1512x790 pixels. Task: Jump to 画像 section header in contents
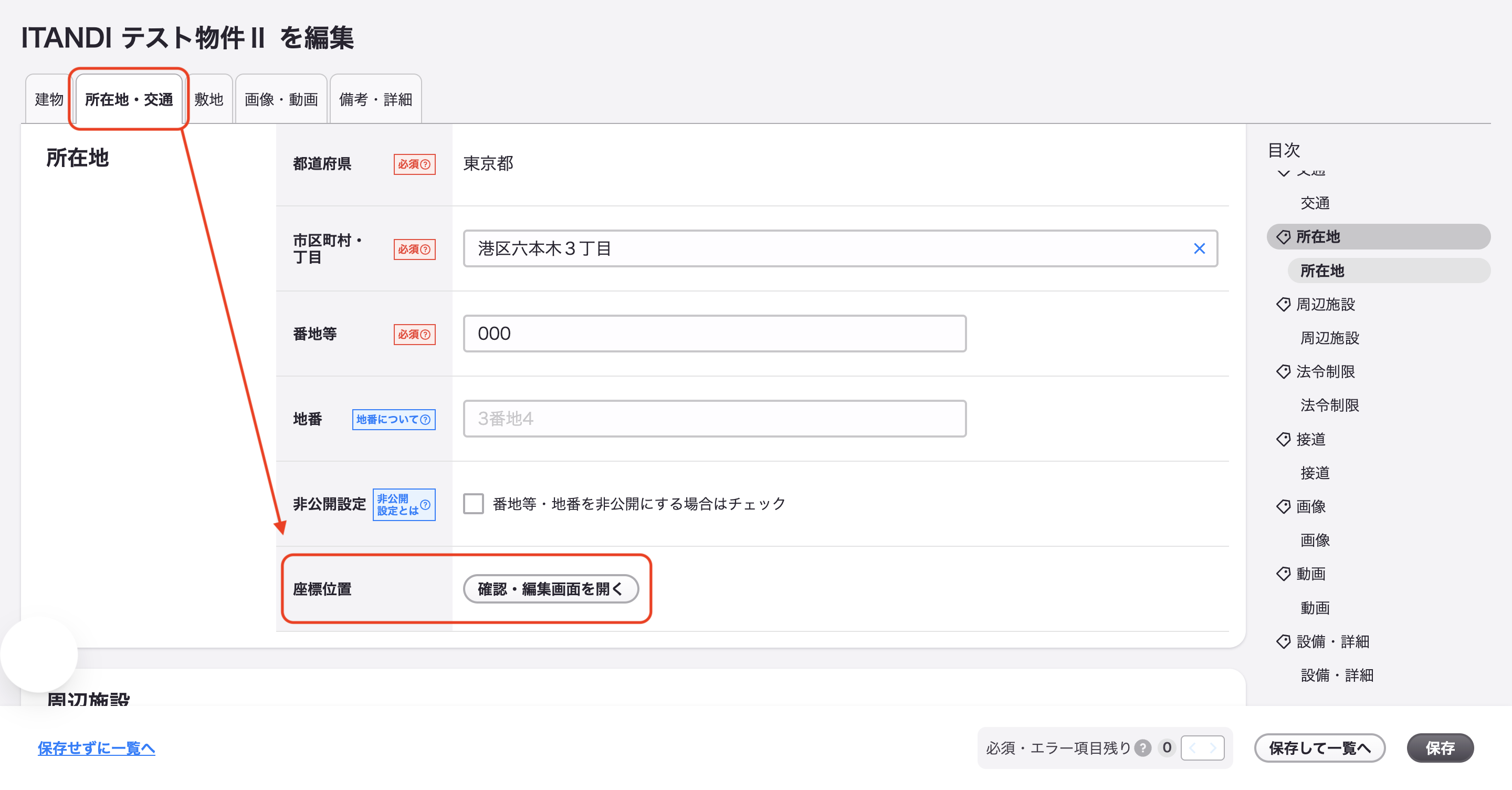click(x=1311, y=506)
